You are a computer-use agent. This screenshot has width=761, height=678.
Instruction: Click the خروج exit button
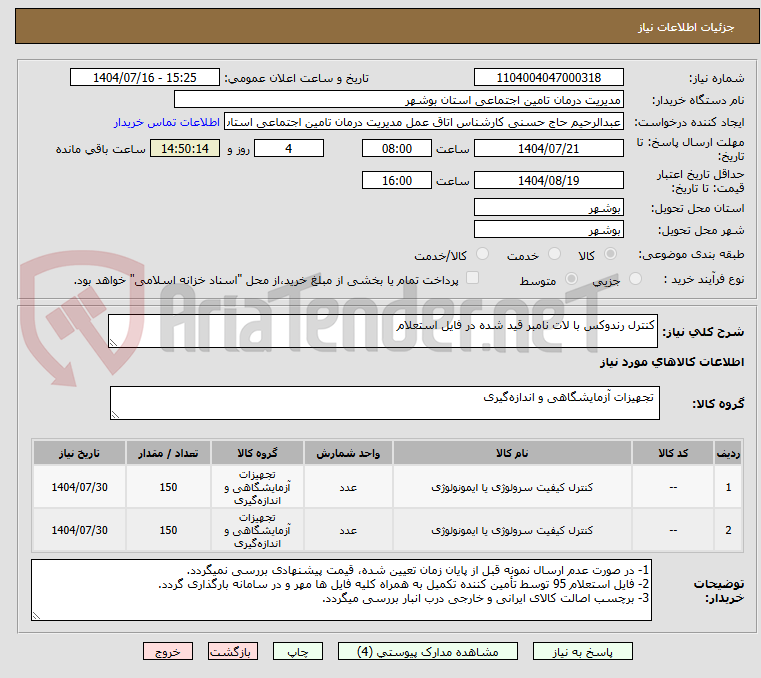pos(167,652)
